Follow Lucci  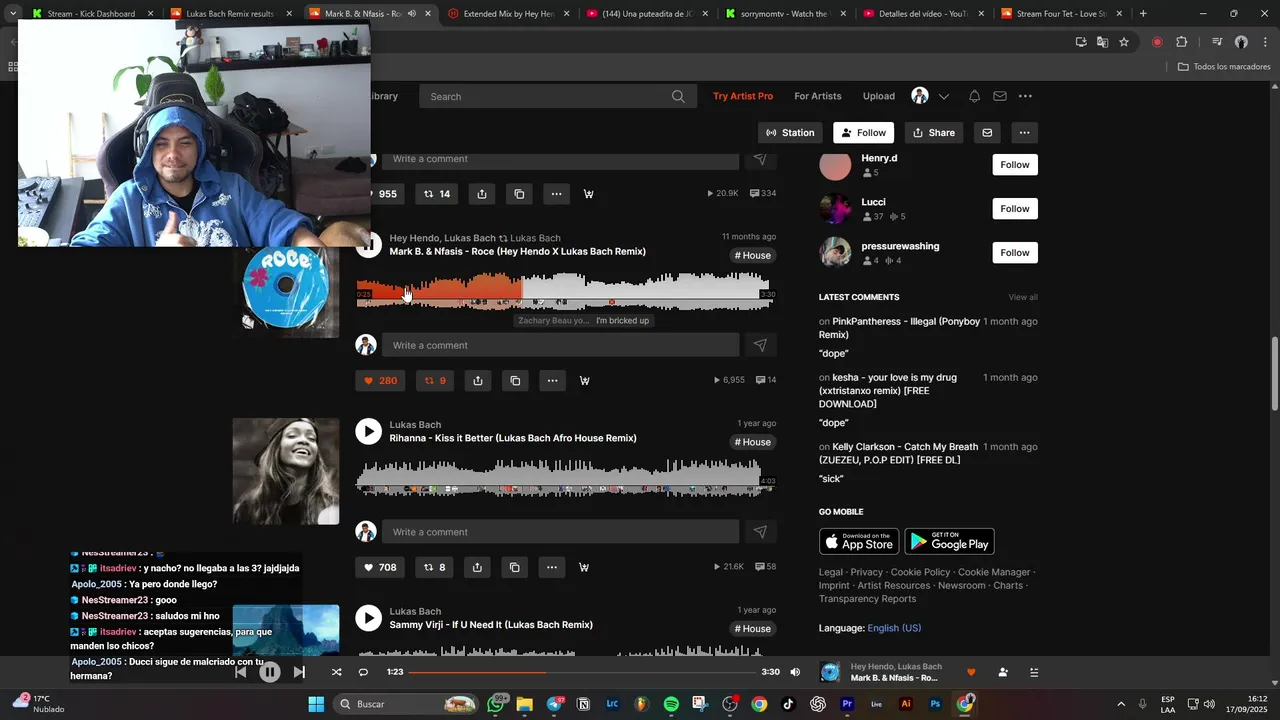(1015, 209)
